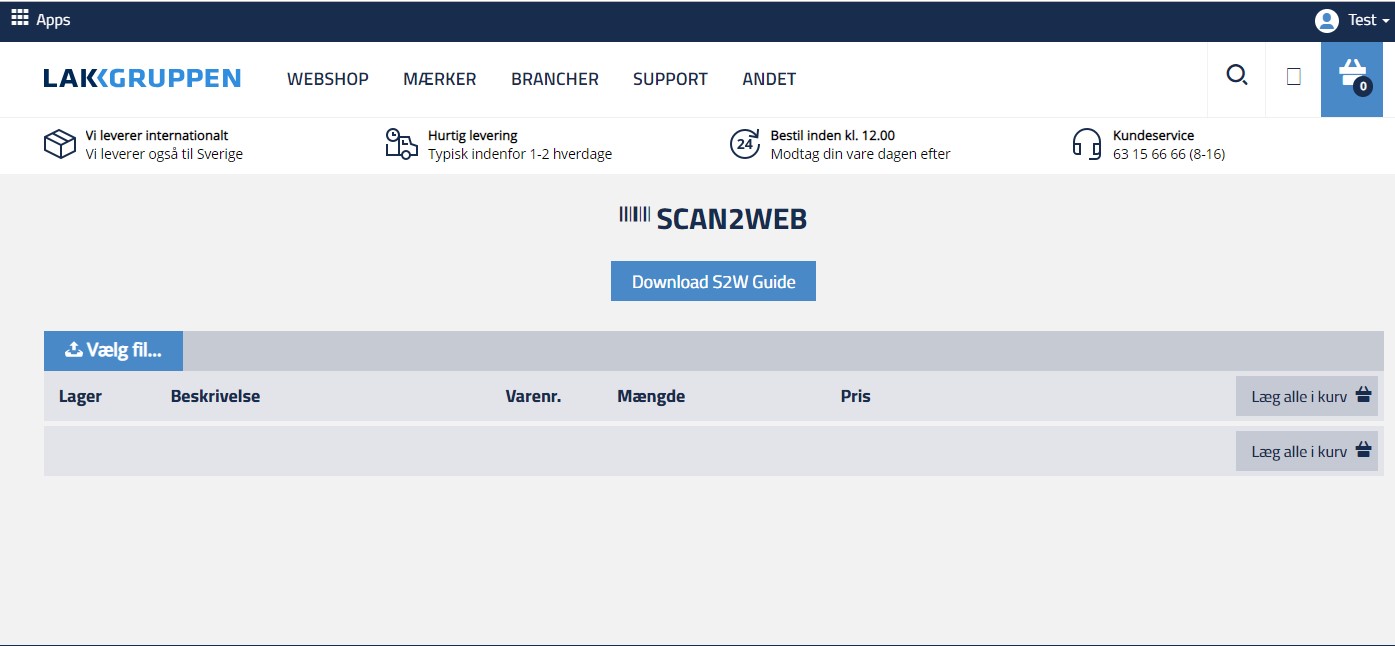Go to Lakgruppen home logo
Screen dimensions: 1395x646
142,79
